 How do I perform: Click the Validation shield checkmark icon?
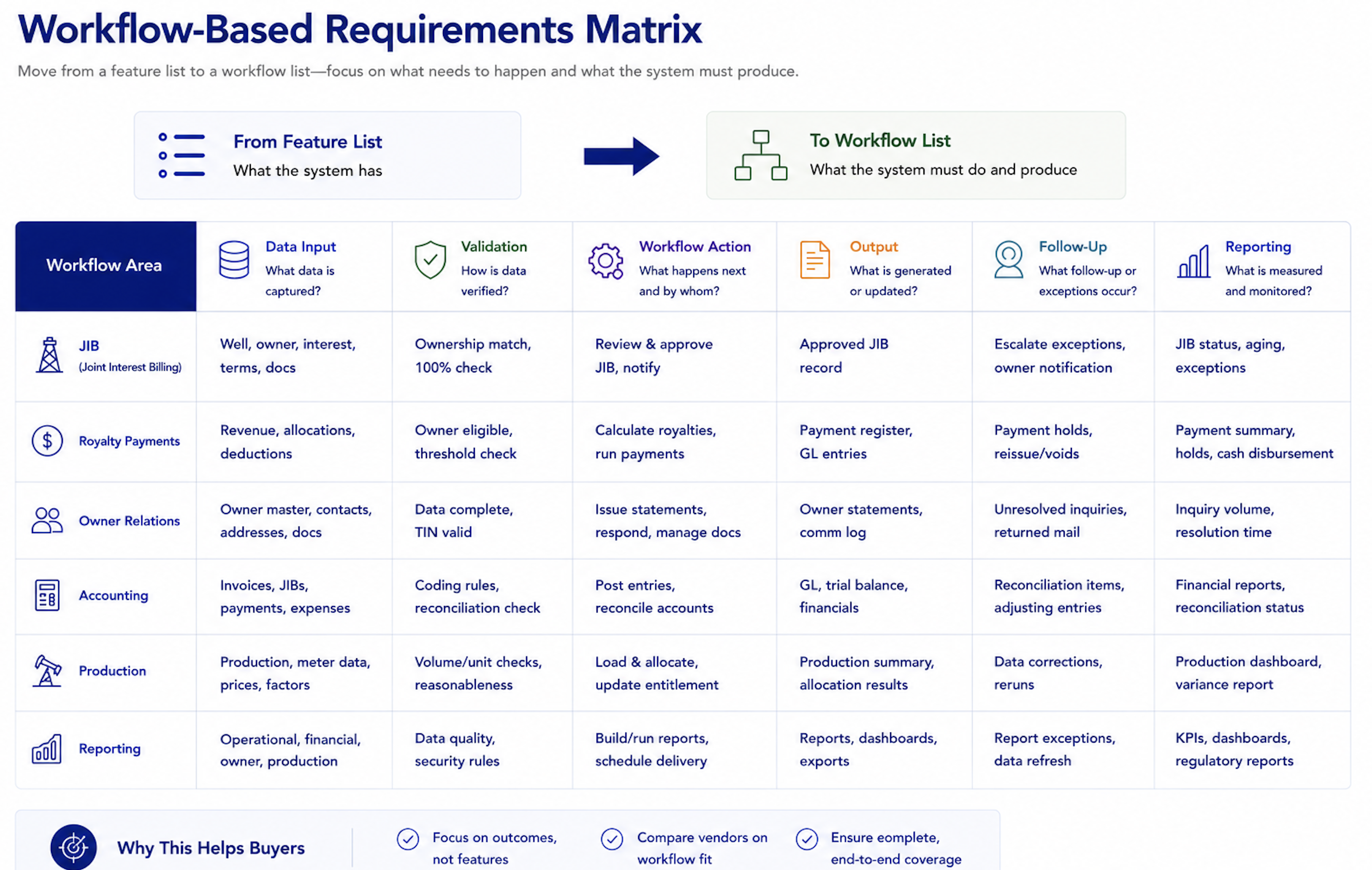click(430, 260)
